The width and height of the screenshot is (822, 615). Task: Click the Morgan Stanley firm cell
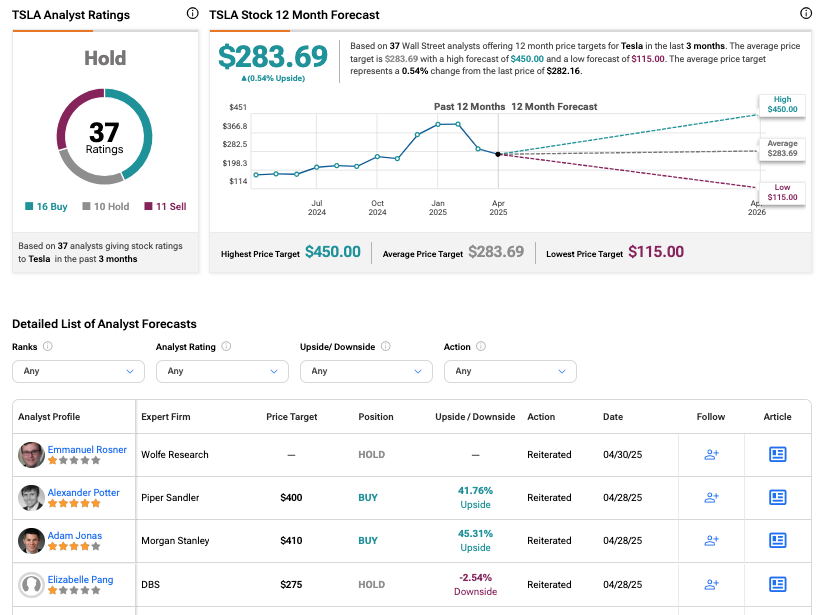pyautogui.click(x=175, y=541)
